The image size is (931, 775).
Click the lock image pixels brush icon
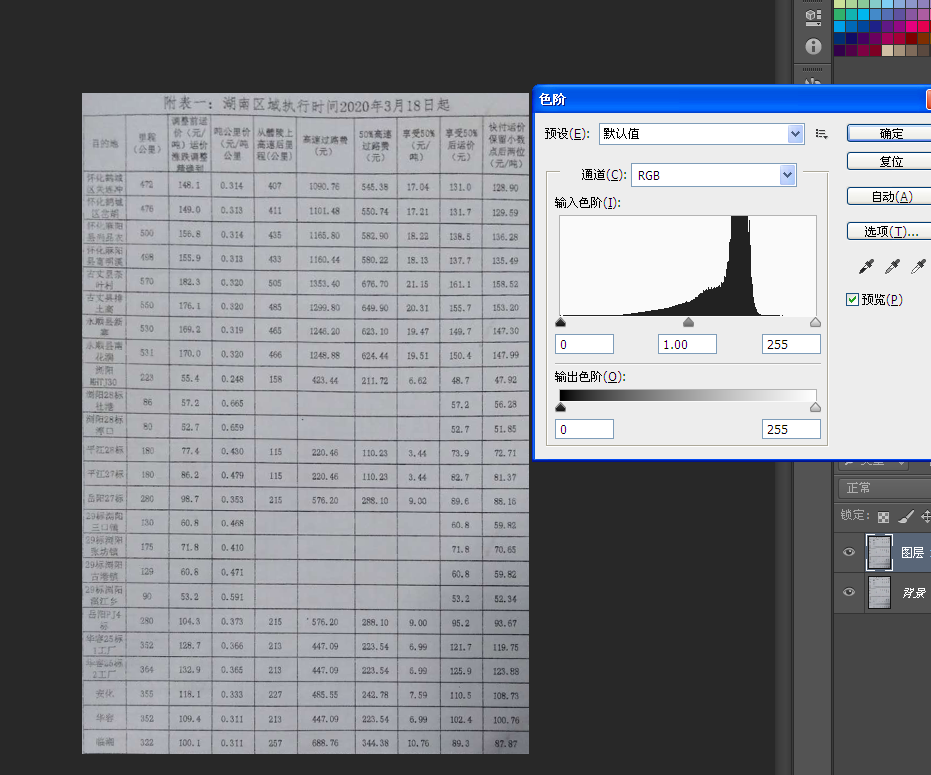[x=905, y=517]
